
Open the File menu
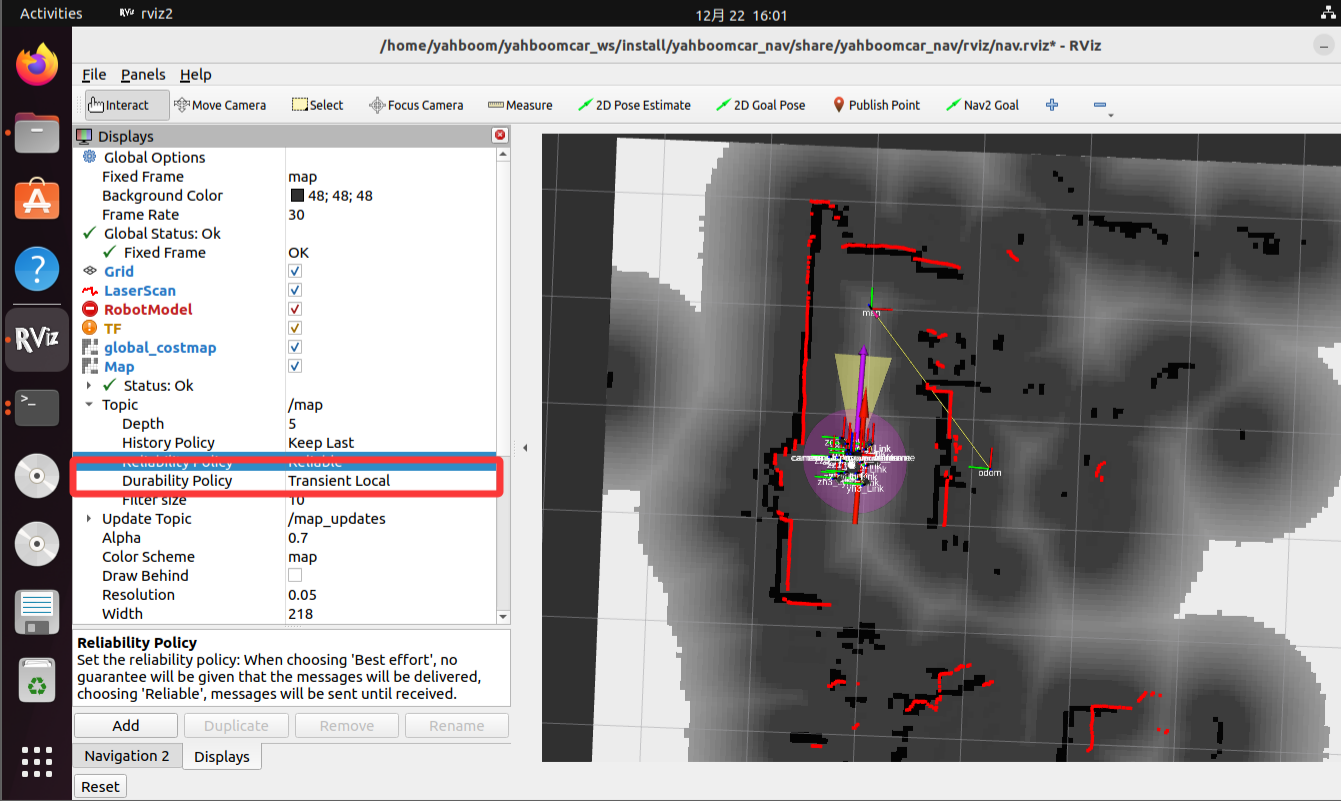tap(94, 75)
